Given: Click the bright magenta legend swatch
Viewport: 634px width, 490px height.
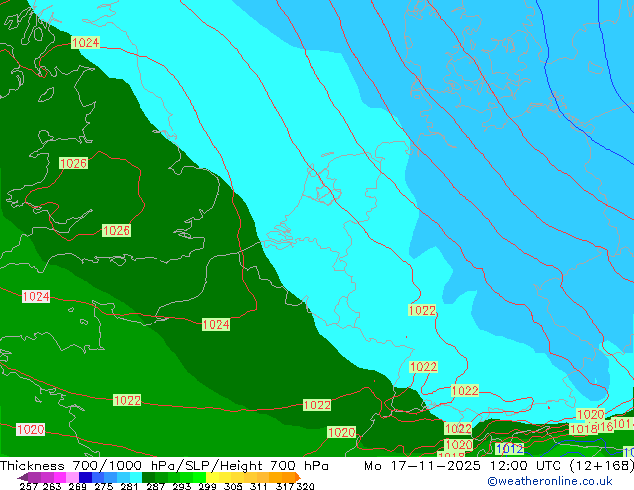Looking at the screenshot, I should pyautogui.click(x=60, y=477).
